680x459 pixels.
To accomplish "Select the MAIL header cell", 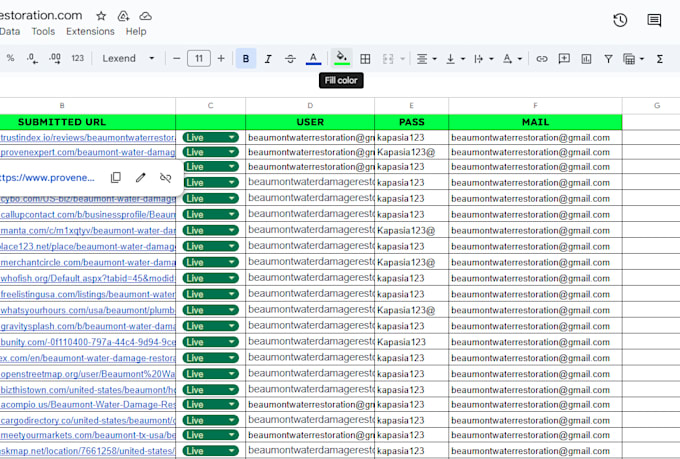I will coord(535,122).
